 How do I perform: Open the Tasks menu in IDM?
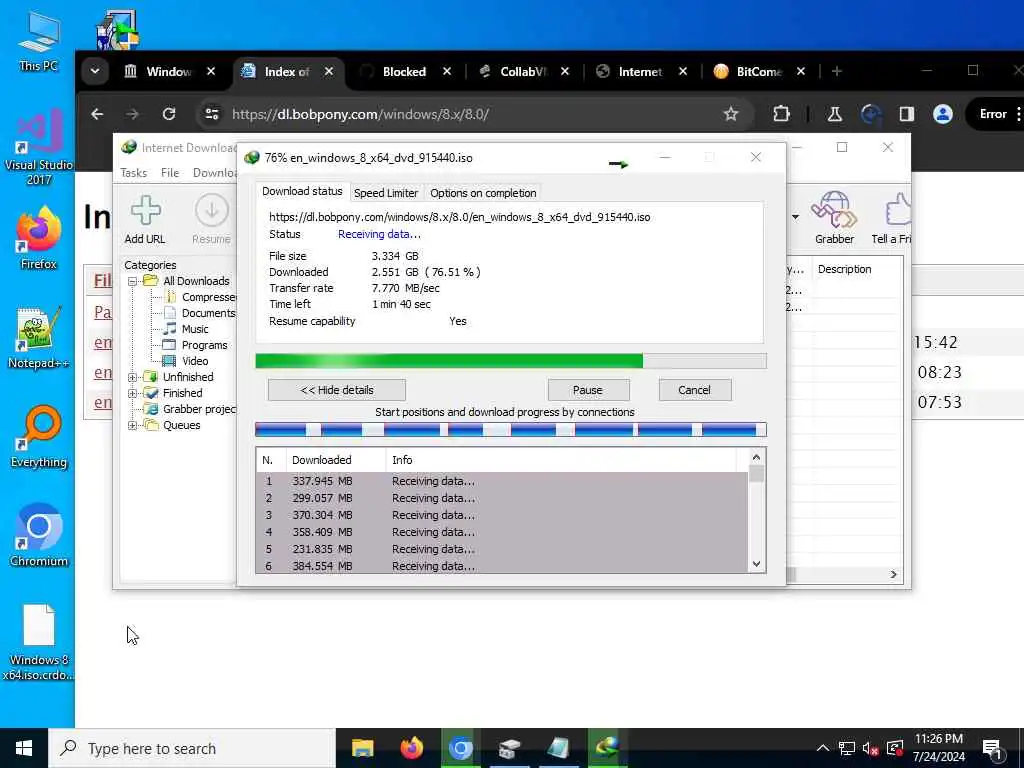pyautogui.click(x=134, y=172)
